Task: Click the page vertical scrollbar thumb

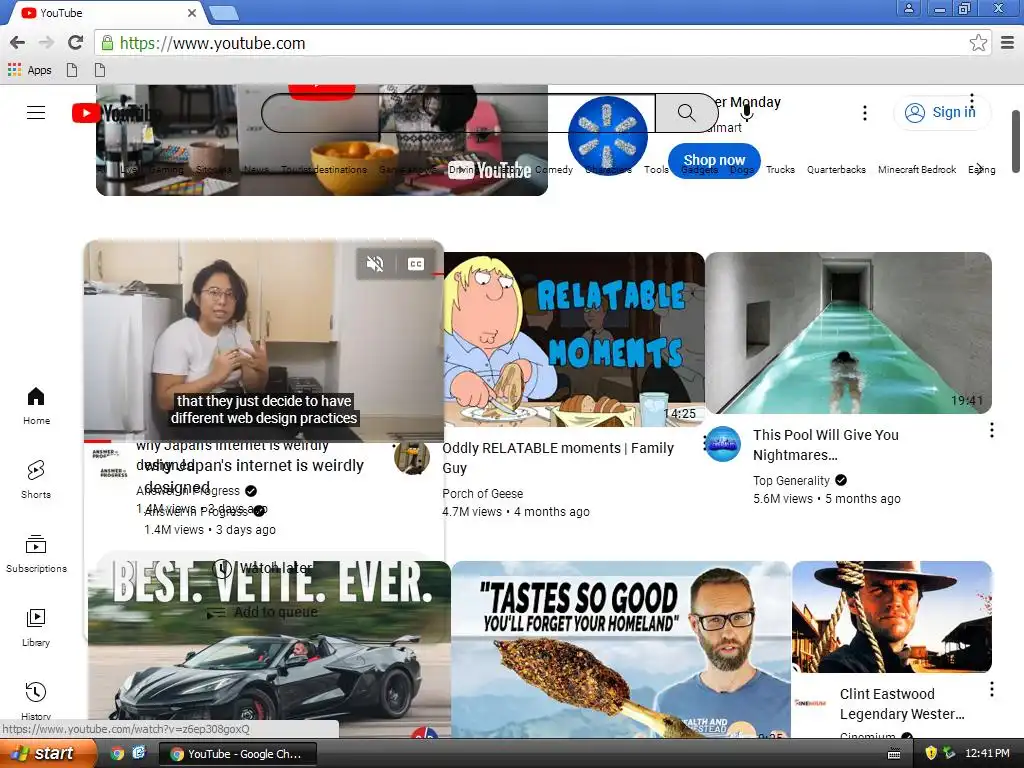Action: tap(1016, 141)
